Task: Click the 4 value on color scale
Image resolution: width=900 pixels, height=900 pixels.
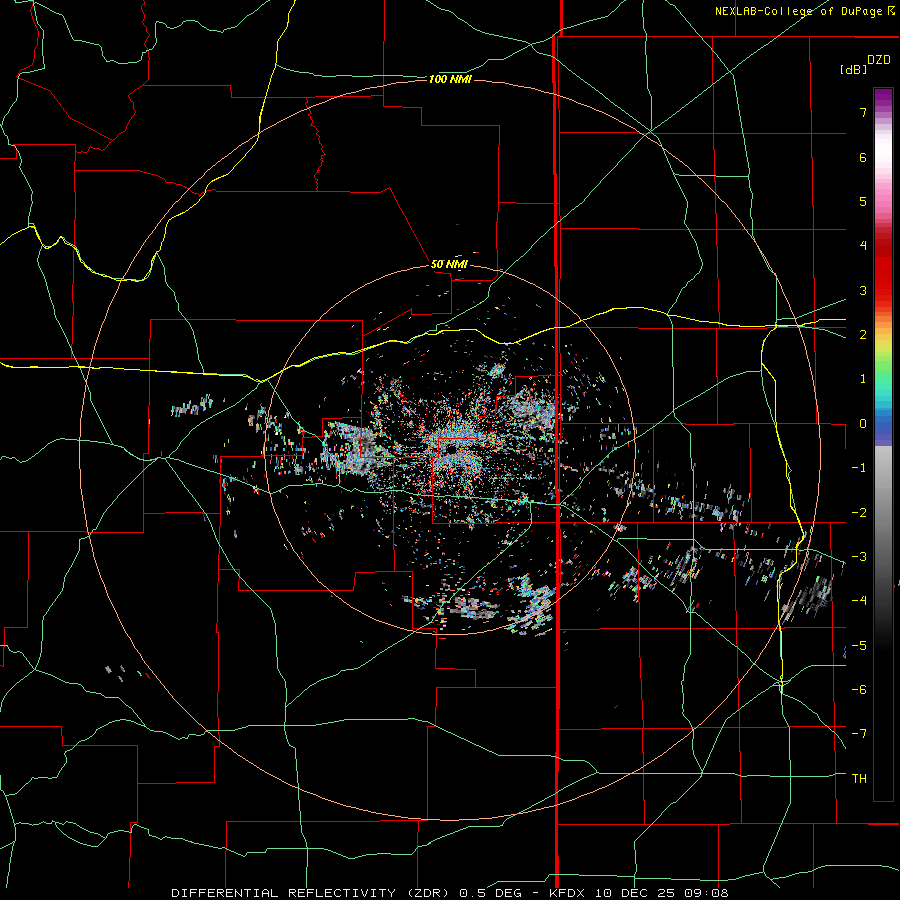Action: point(863,246)
